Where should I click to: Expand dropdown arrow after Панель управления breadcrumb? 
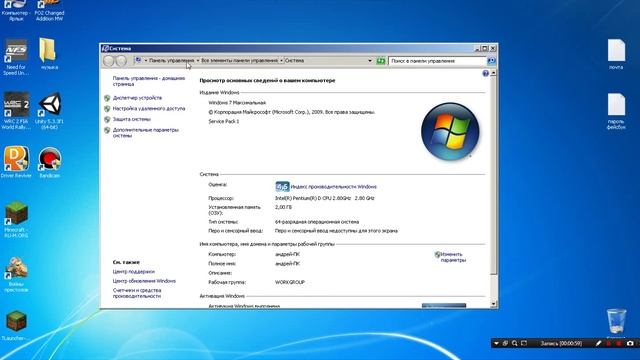tap(198, 61)
